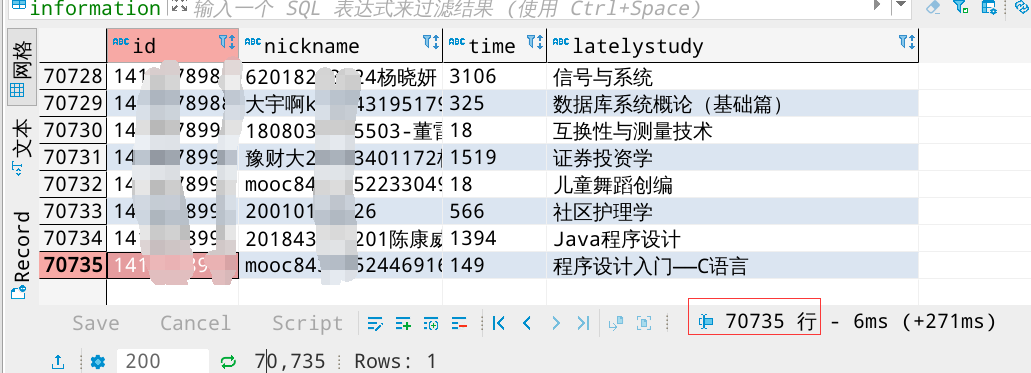The height and width of the screenshot is (373, 1031).
Task: Jump to the first row
Action: [x=498, y=323]
